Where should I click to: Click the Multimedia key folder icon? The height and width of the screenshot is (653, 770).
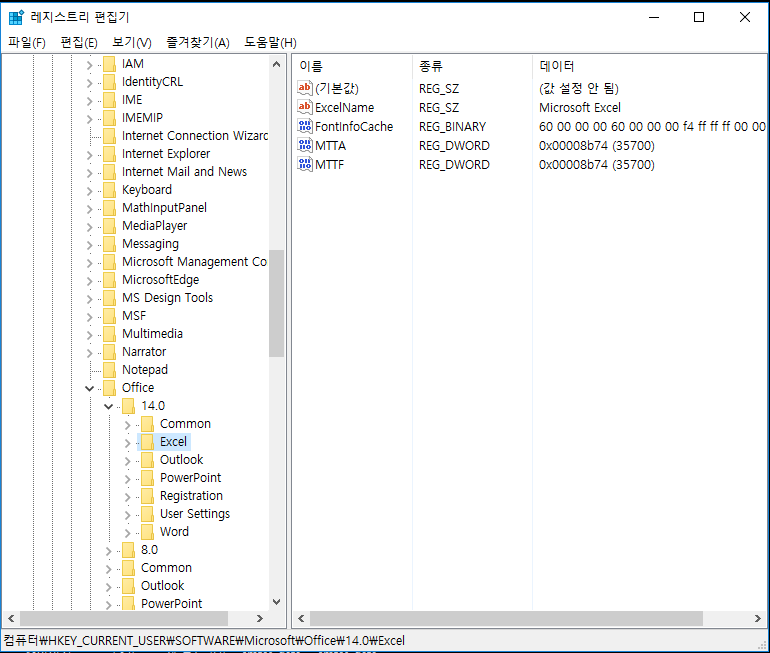pos(110,334)
